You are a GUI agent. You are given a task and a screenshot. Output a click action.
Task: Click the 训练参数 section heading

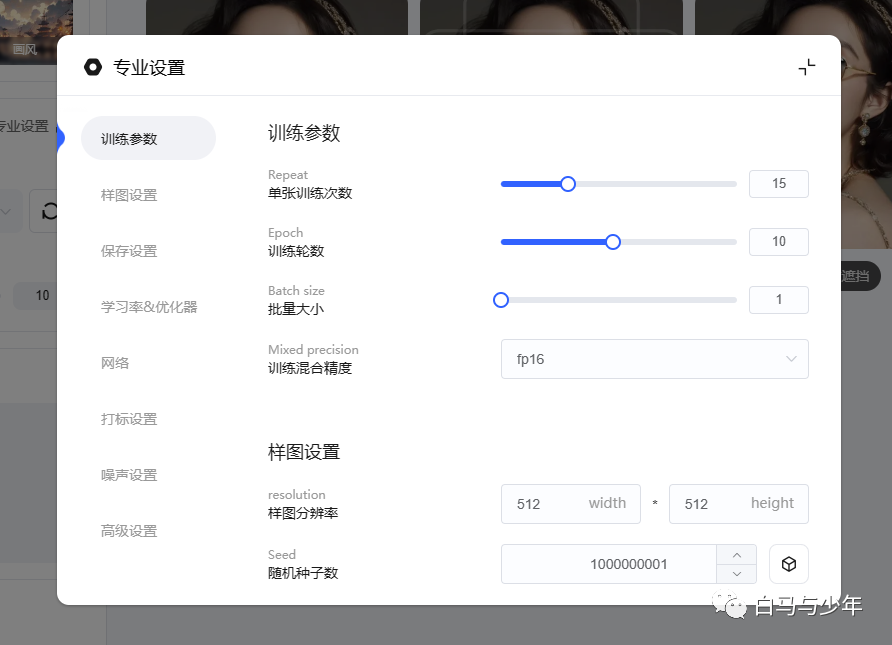304,133
